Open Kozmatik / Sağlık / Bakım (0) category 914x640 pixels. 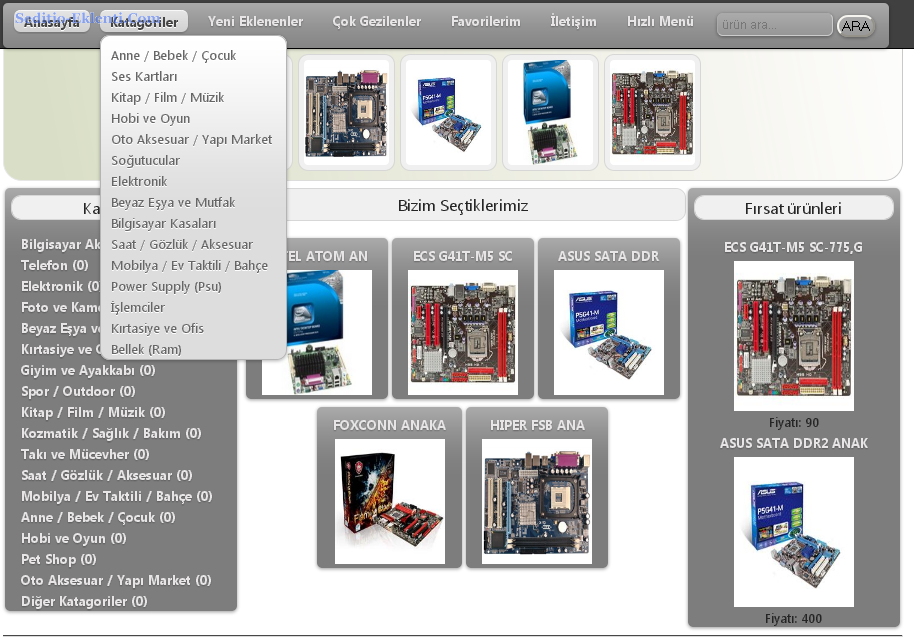point(111,433)
